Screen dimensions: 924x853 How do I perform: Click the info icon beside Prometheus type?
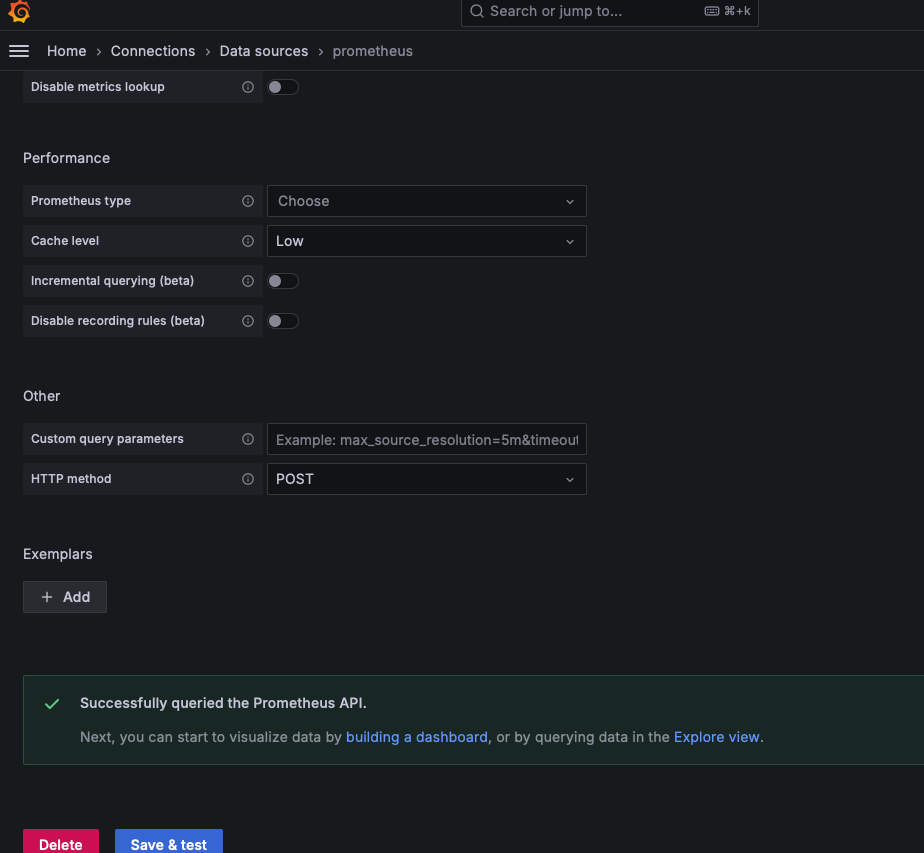tap(247, 201)
